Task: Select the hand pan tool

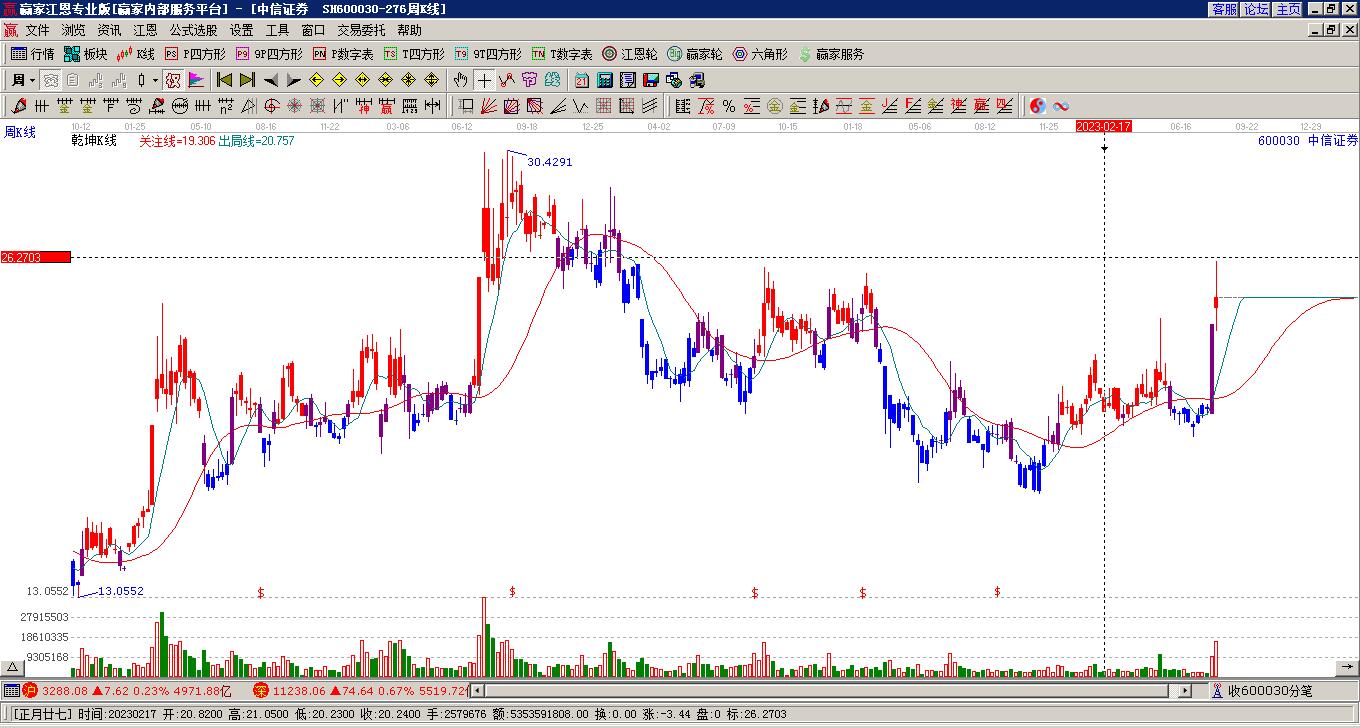Action: [460, 80]
